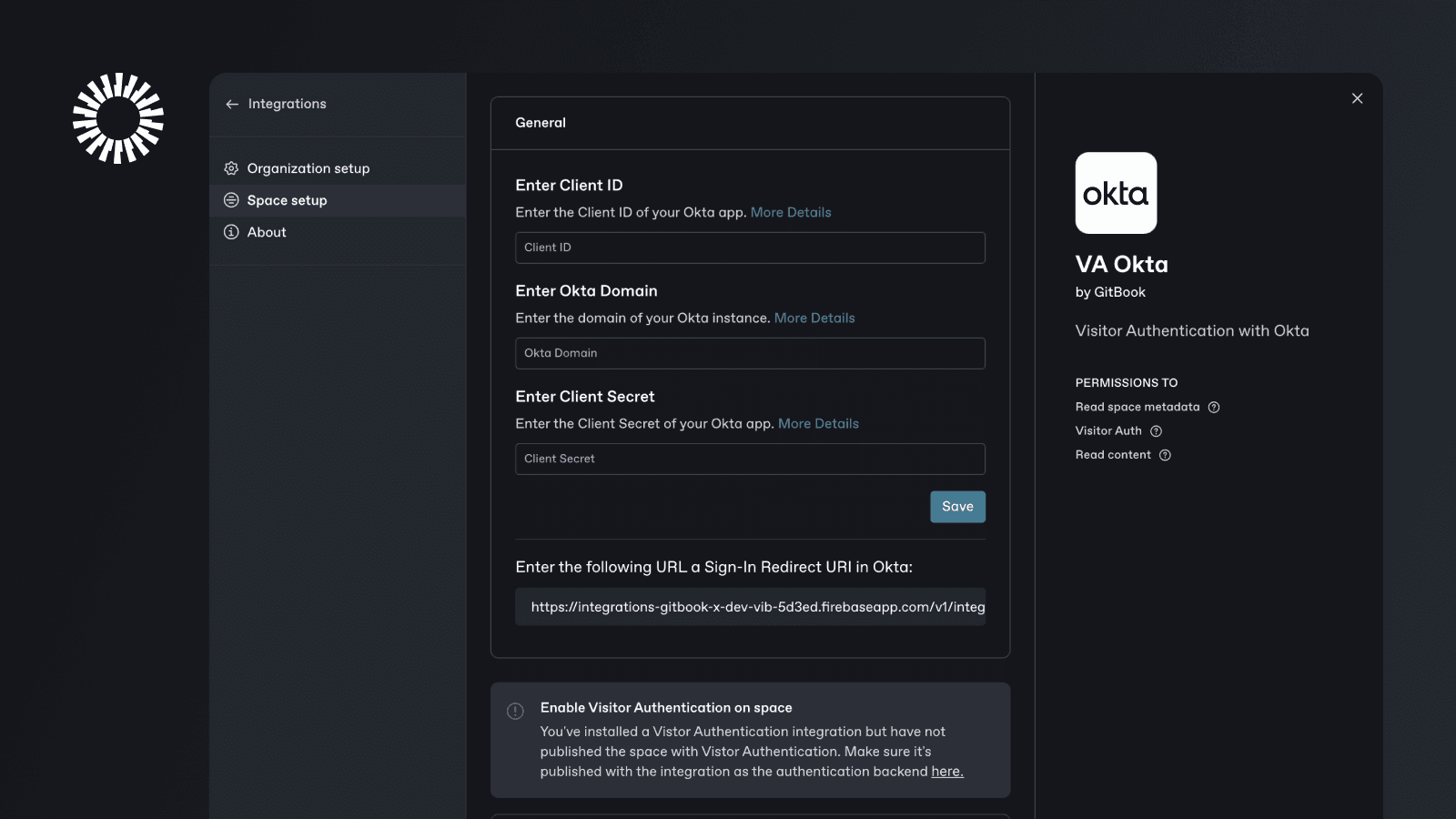
Task: Click the About info icon
Action: coord(231,232)
